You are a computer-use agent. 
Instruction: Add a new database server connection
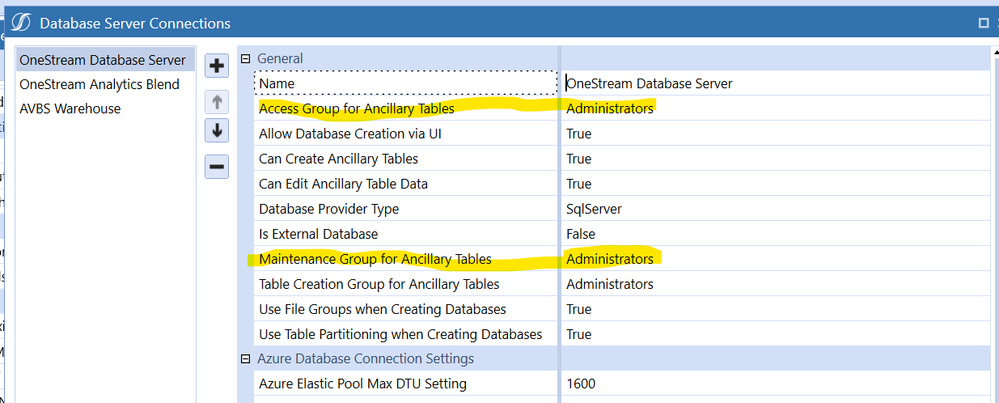point(217,65)
